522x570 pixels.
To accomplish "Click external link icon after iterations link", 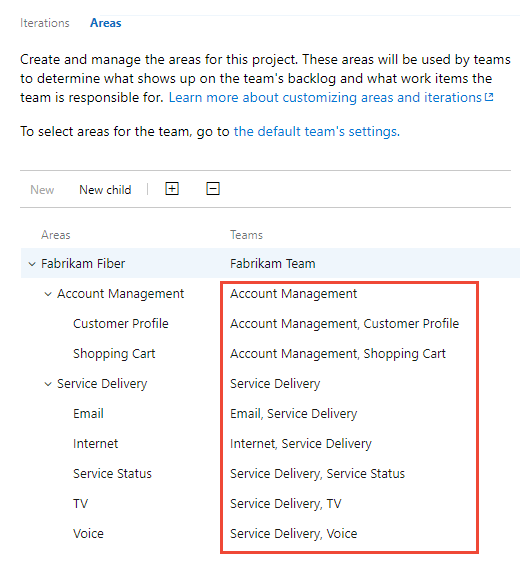I will [x=489, y=97].
